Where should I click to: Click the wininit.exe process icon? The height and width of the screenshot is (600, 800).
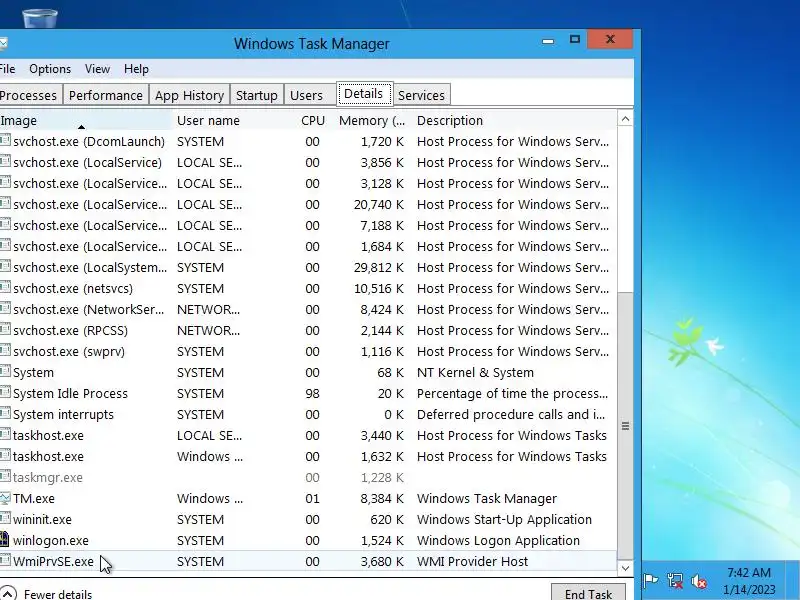tap(5, 519)
